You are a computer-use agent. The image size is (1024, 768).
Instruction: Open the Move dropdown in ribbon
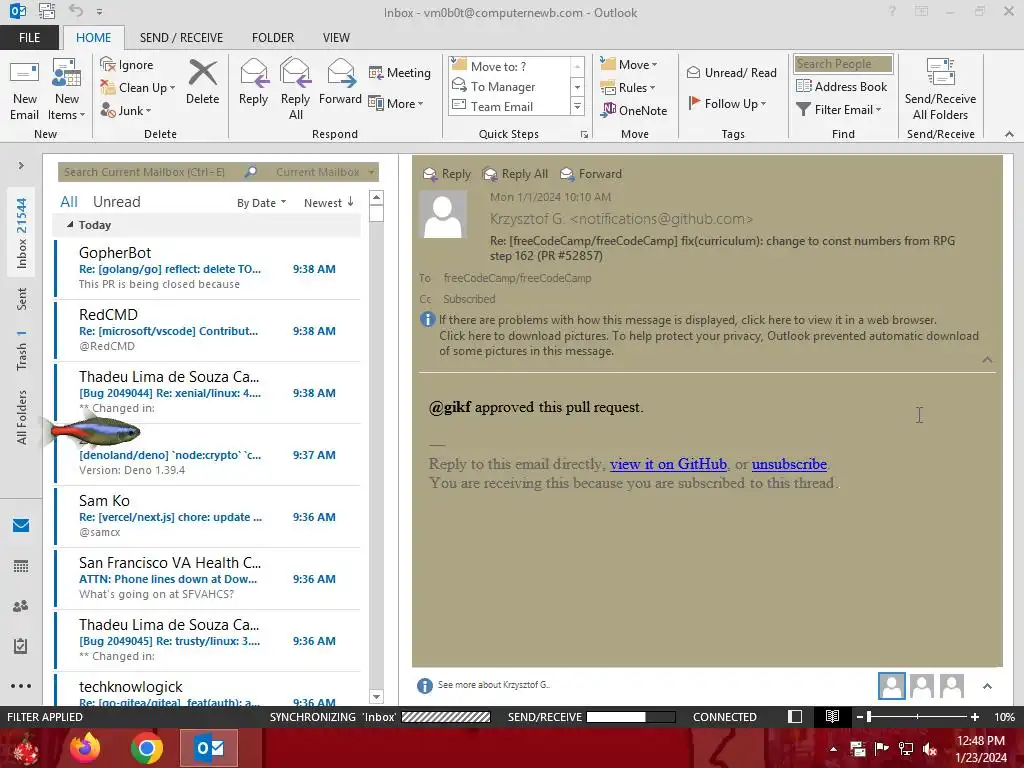pyautogui.click(x=629, y=65)
